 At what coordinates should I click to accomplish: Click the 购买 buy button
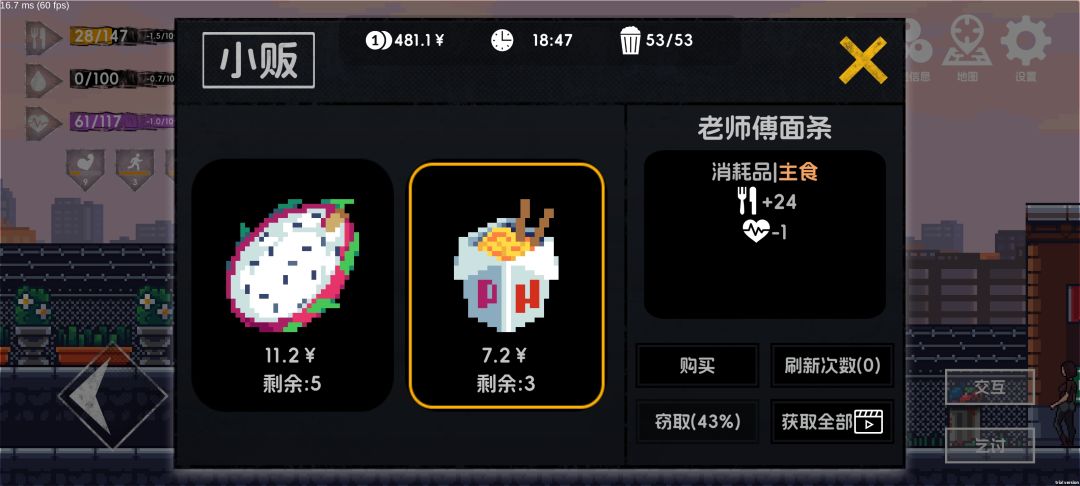(696, 366)
